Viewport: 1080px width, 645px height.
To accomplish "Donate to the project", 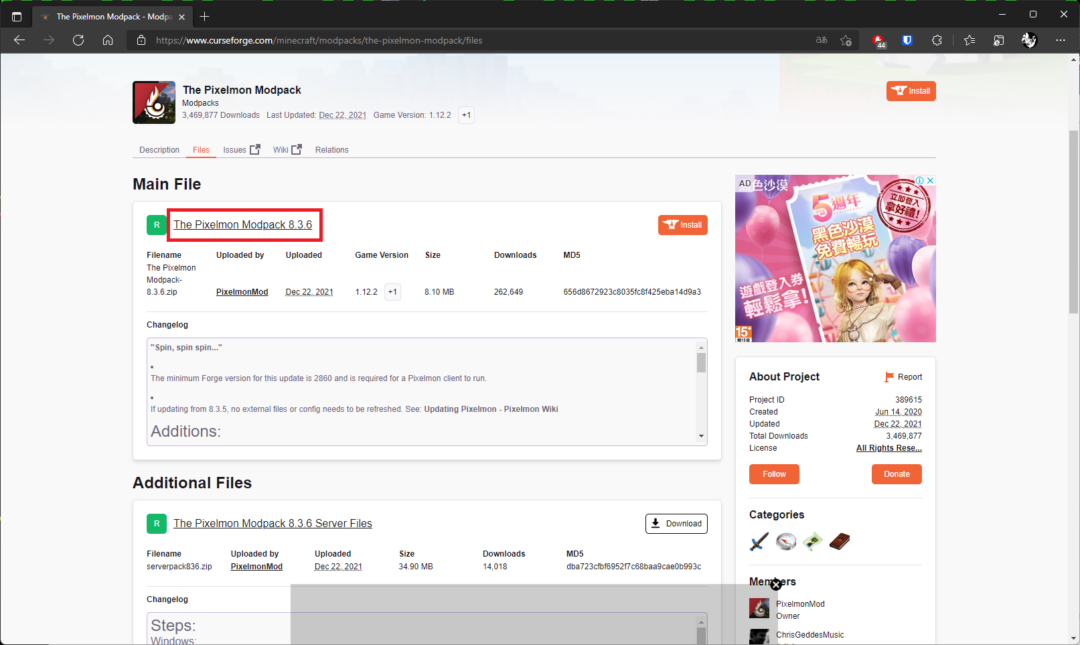I will tap(897, 474).
